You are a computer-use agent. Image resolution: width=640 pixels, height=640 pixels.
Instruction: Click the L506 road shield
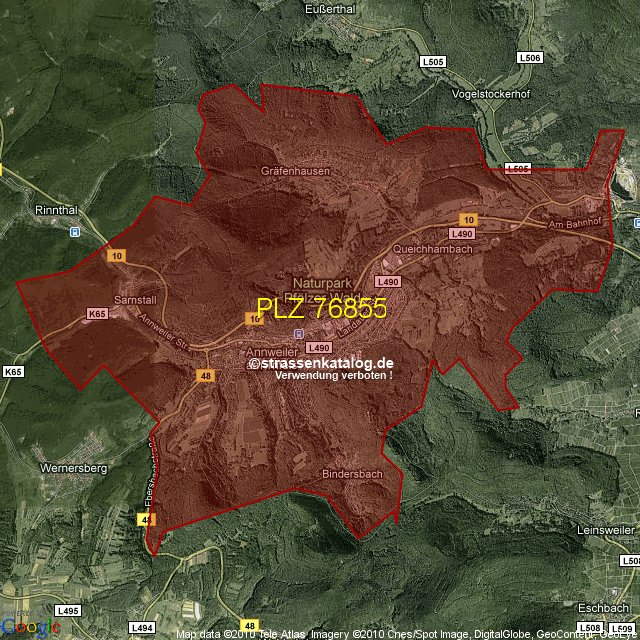click(530, 59)
